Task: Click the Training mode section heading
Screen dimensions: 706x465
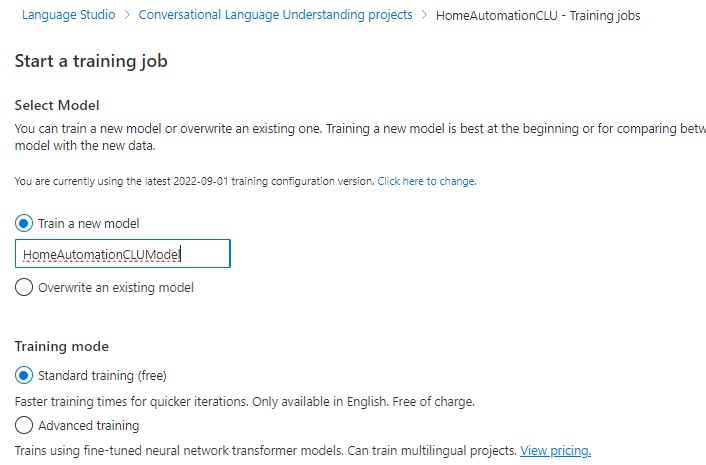Action: point(62,346)
